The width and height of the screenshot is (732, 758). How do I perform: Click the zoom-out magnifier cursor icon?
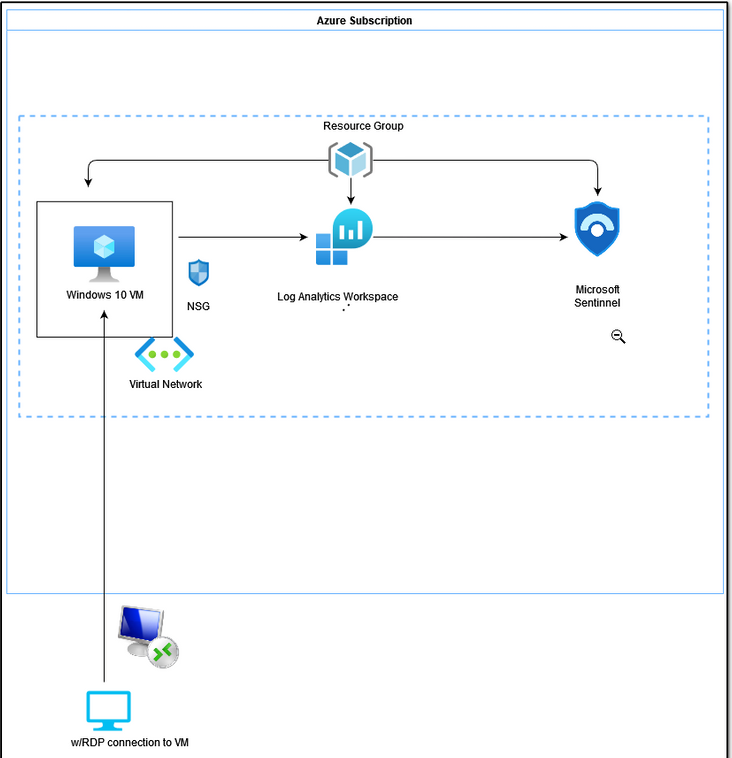pos(618,336)
